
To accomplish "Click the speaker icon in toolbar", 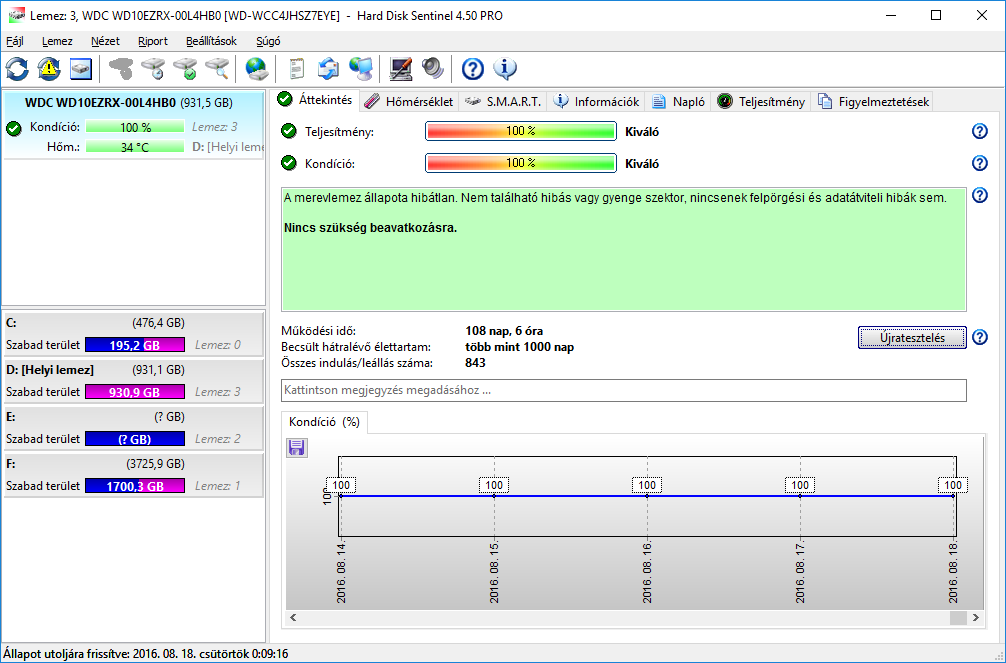I will pyautogui.click(x=433, y=69).
